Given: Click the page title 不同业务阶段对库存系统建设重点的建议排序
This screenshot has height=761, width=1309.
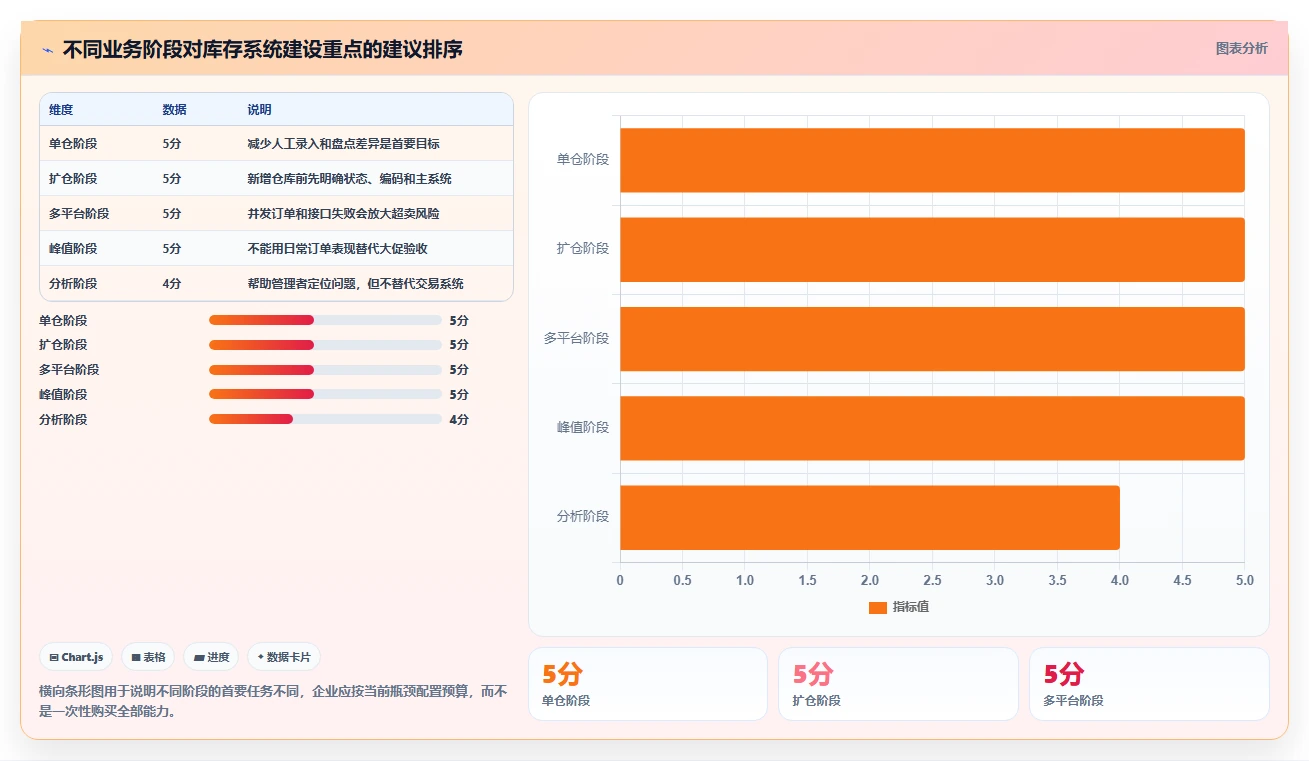Looking at the screenshot, I should coord(262,49).
